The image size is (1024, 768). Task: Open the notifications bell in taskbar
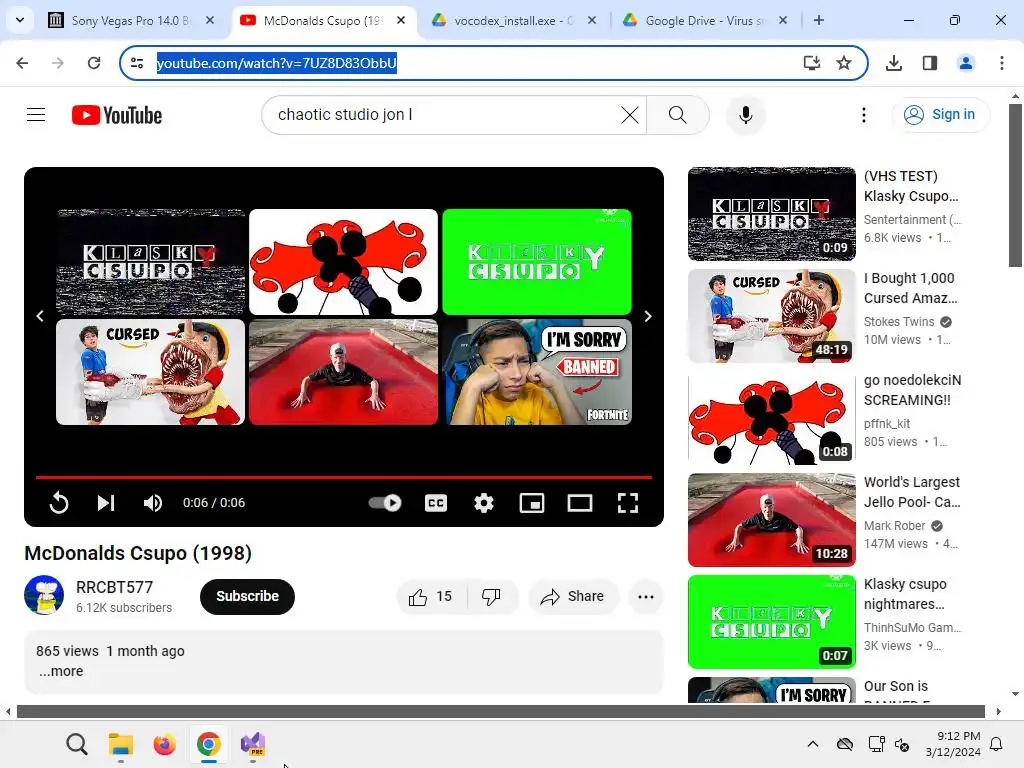point(997,744)
